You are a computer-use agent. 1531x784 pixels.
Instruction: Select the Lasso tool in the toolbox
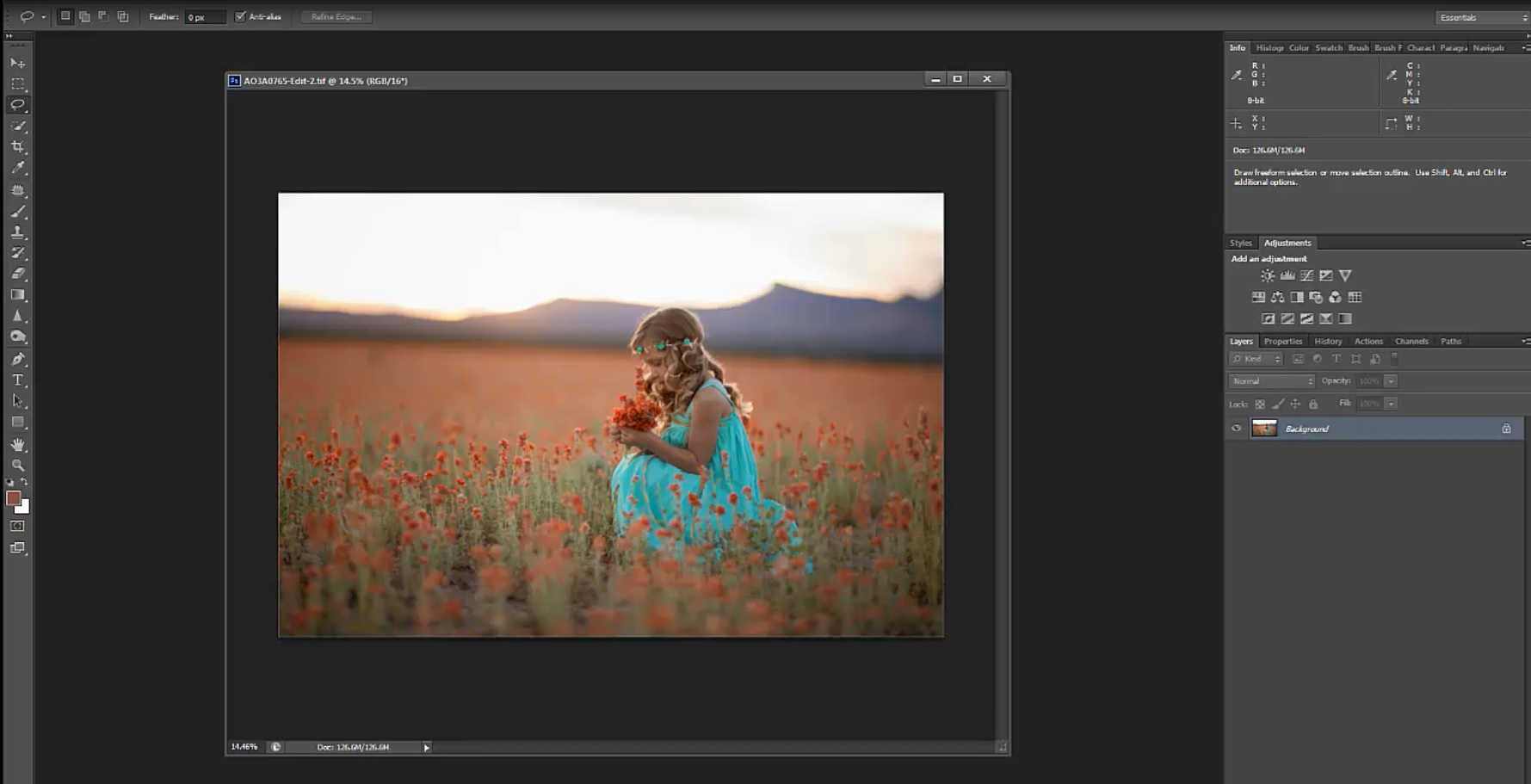pyautogui.click(x=17, y=105)
